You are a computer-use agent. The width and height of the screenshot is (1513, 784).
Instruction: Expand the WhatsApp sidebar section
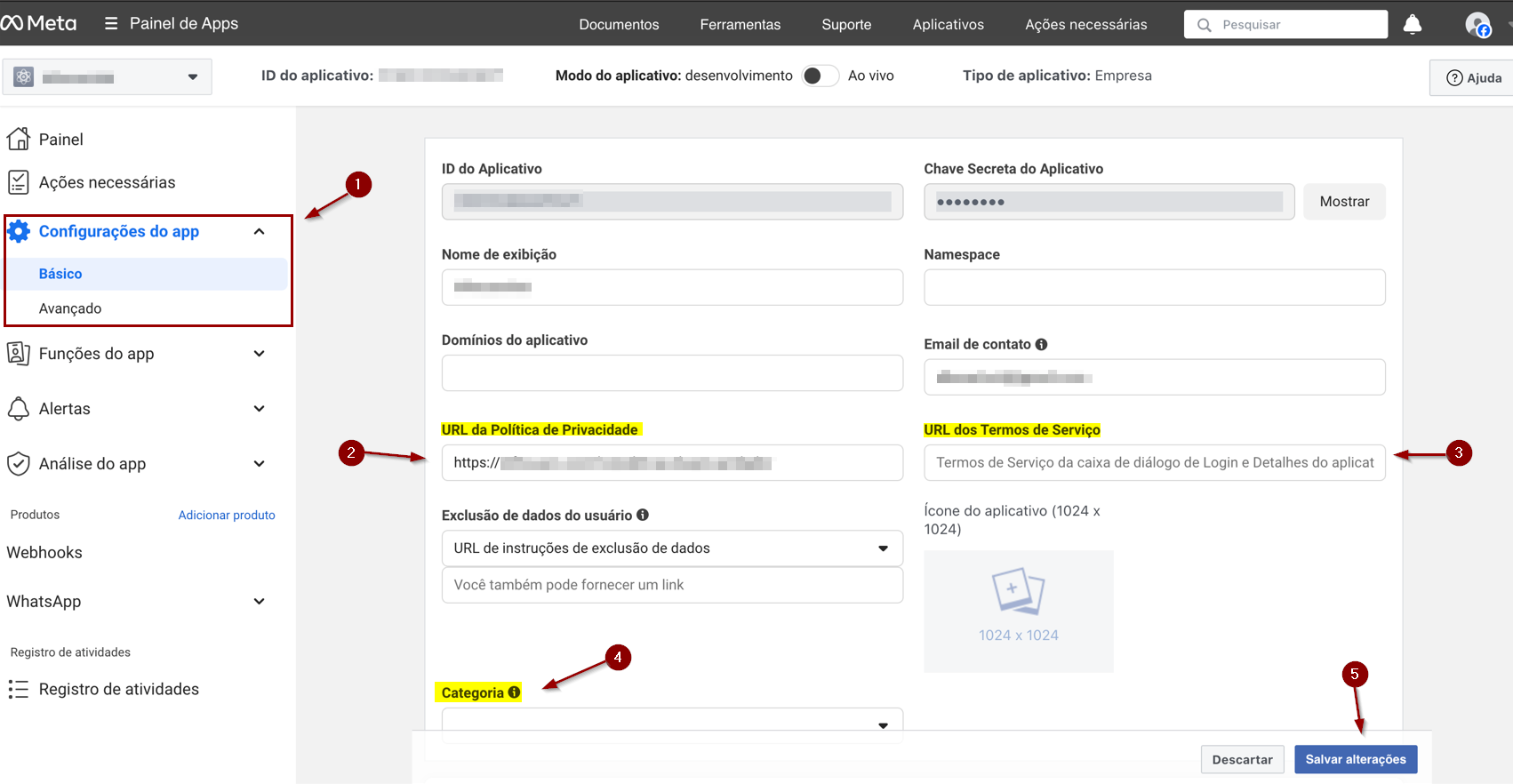coord(259,602)
